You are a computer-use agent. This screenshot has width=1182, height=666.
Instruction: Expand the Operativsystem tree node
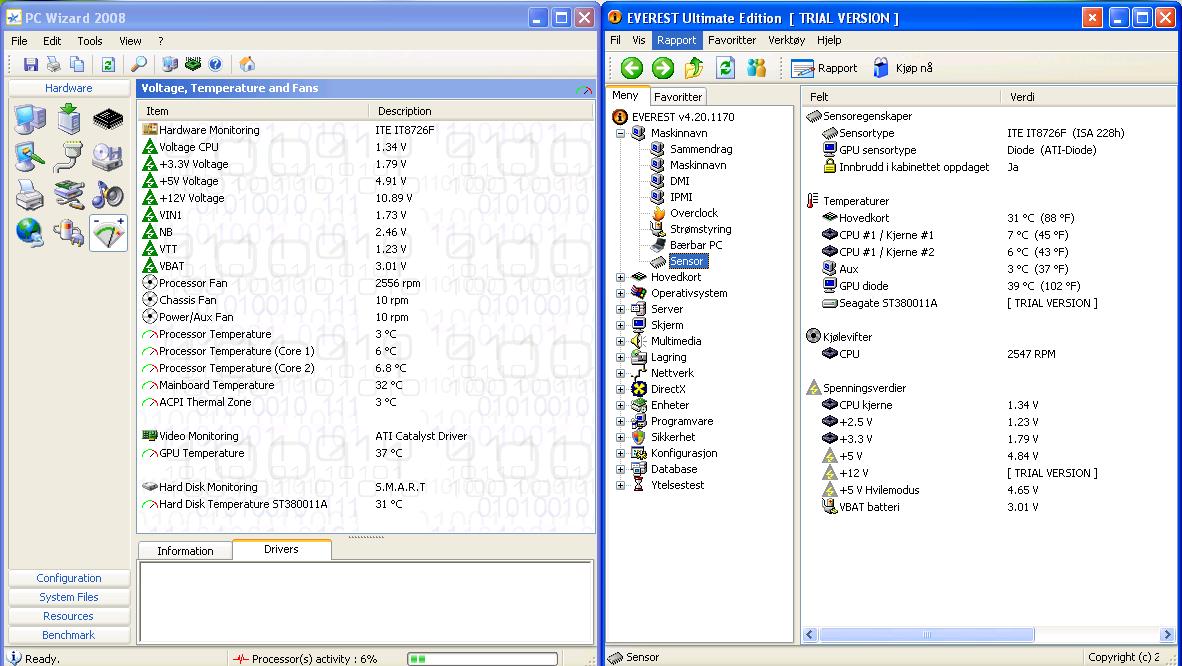(620, 293)
